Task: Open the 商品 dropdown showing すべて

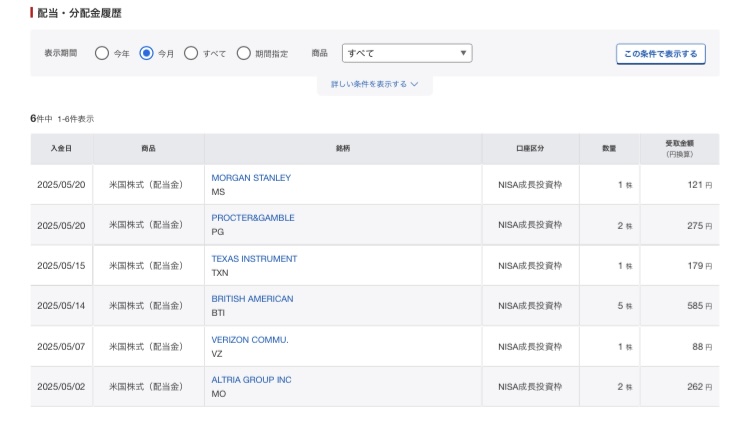Action: pyautogui.click(x=407, y=53)
